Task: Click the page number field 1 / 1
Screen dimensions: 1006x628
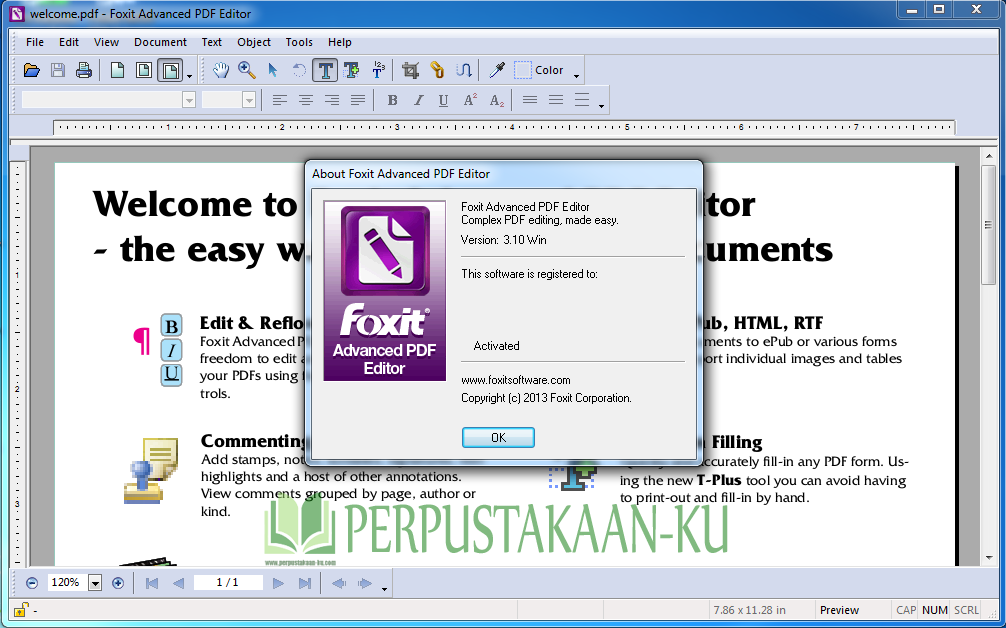Action: point(228,582)
